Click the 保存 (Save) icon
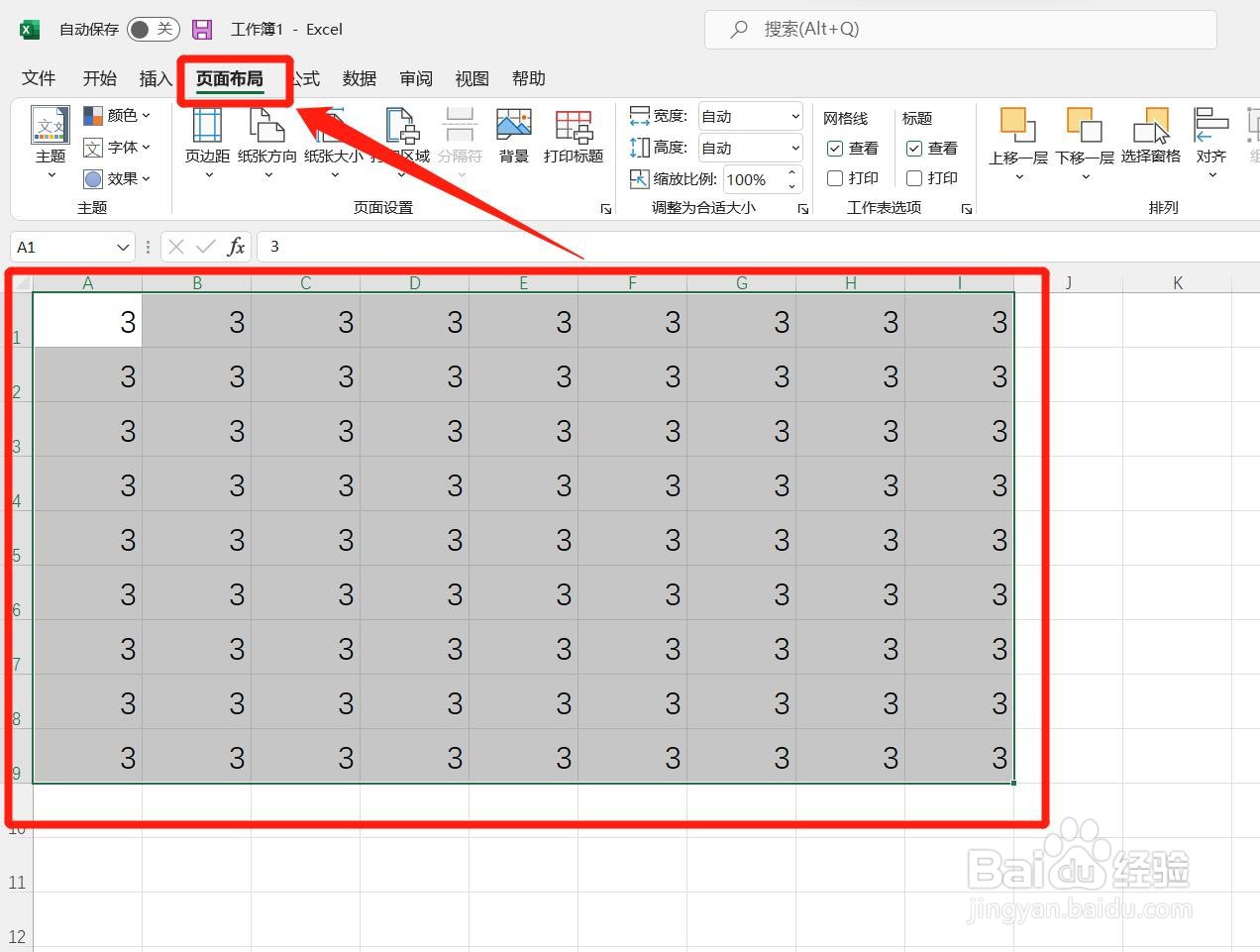 (x=202, y=29)
